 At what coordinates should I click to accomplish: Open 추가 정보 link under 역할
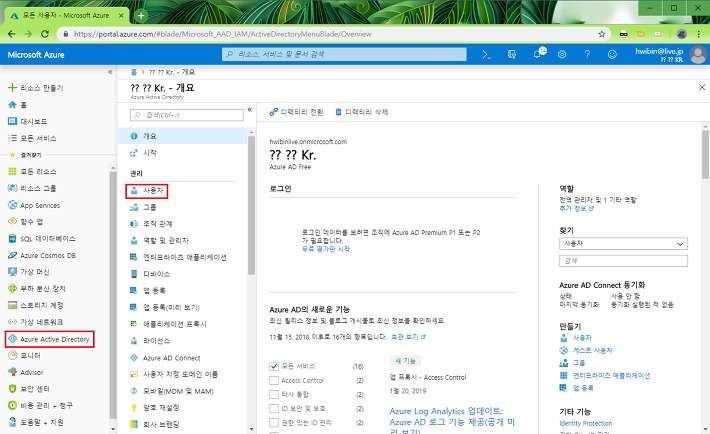pyautogui.click(x=576, y=208)
